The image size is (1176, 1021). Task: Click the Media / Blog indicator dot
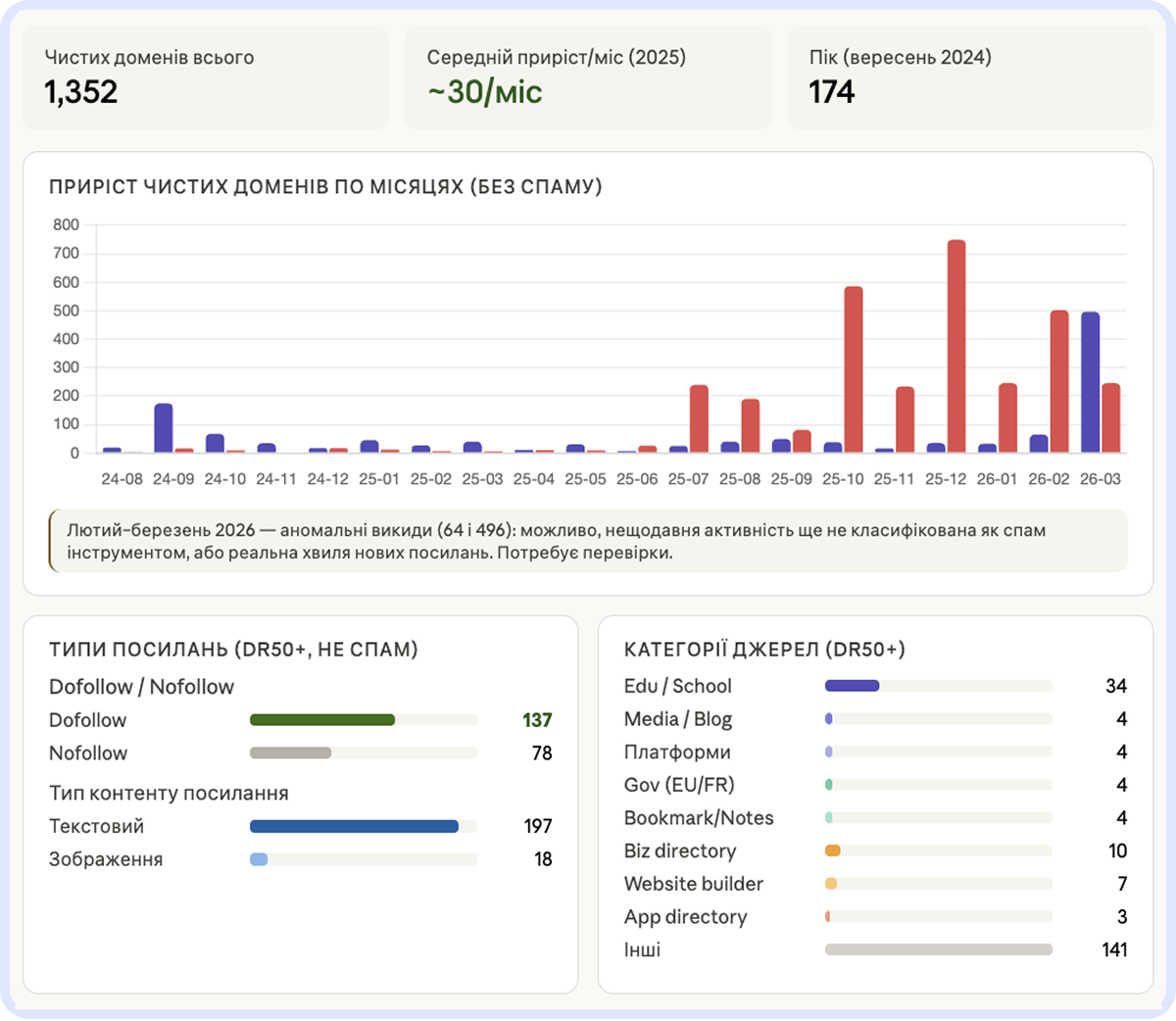click(828, 718)
